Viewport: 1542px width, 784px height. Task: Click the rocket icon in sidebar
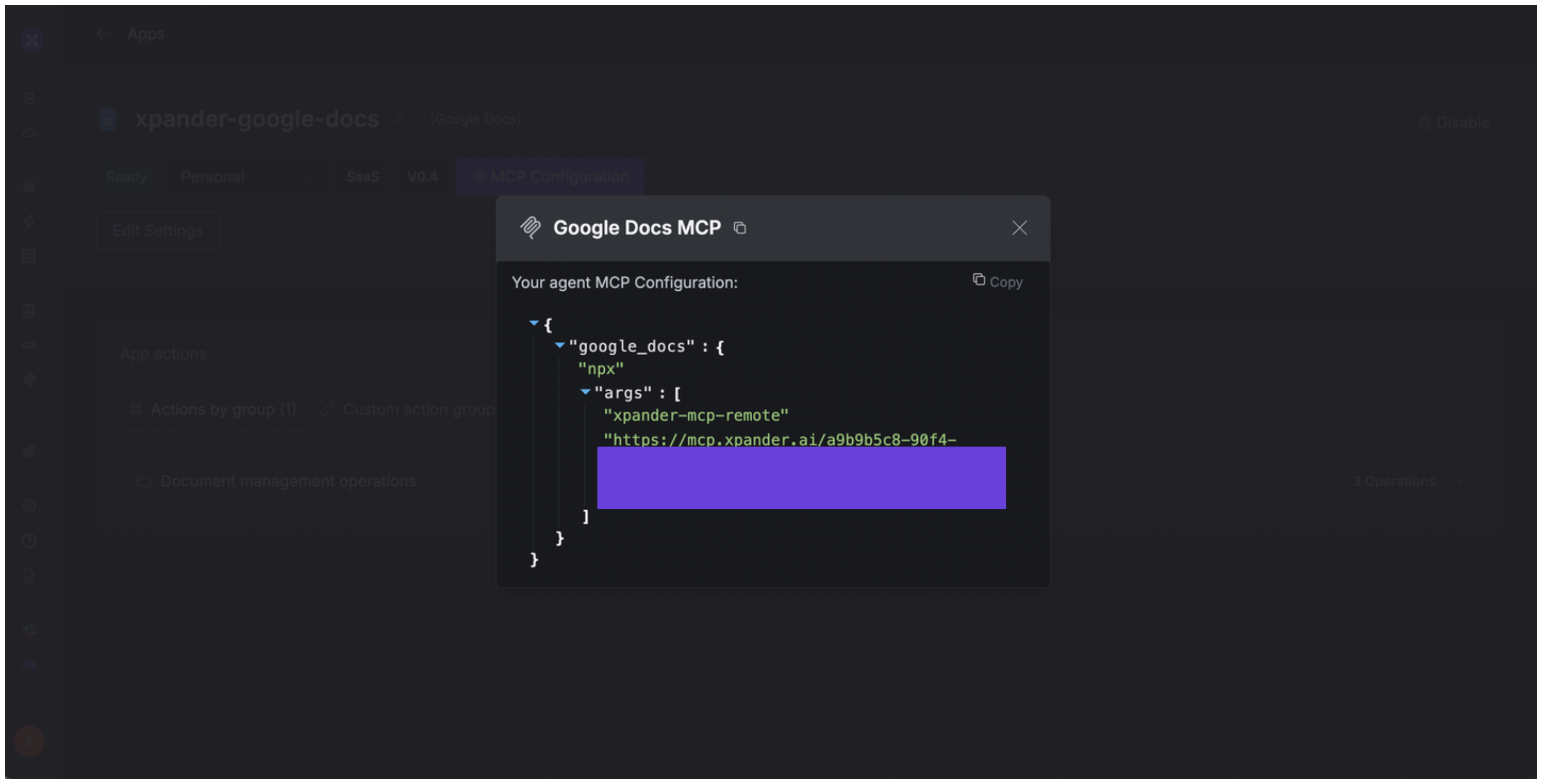(x=29, y=452)
